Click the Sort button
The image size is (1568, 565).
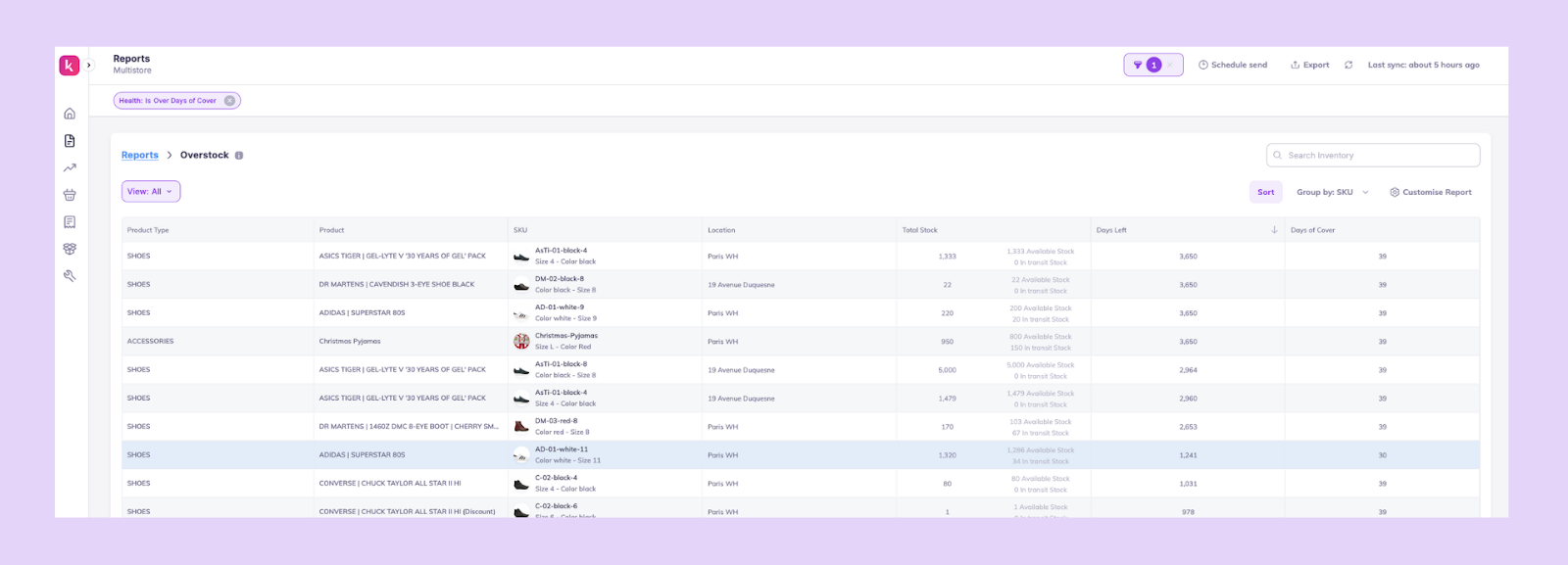1266,192
